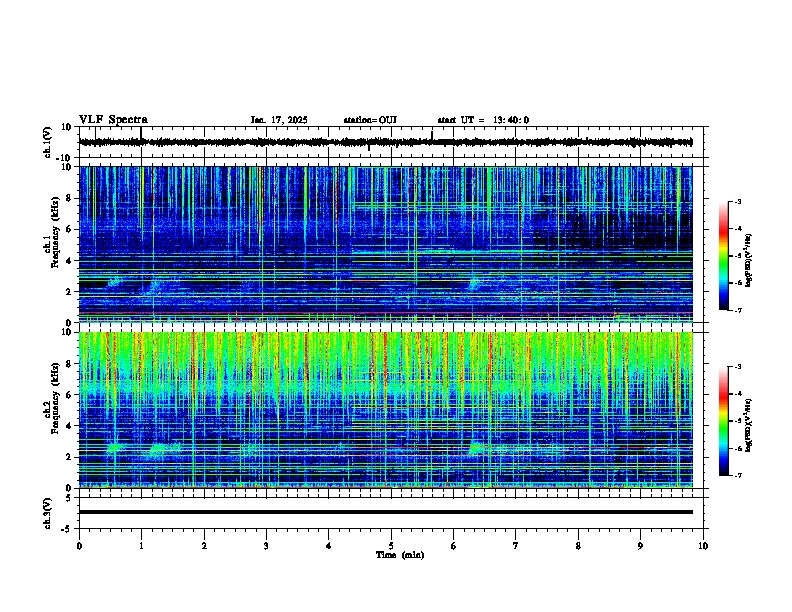Click the ch.1 colorbar log(PSD) unit label
The width and height of the screenshot is (792, 612).
tap(749, 261)
